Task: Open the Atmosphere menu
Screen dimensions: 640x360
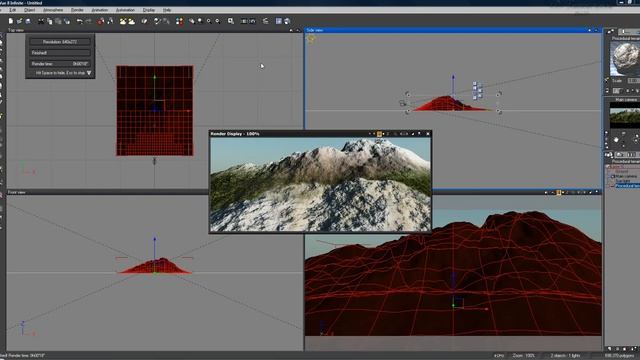Action: [x=53, y=10]
